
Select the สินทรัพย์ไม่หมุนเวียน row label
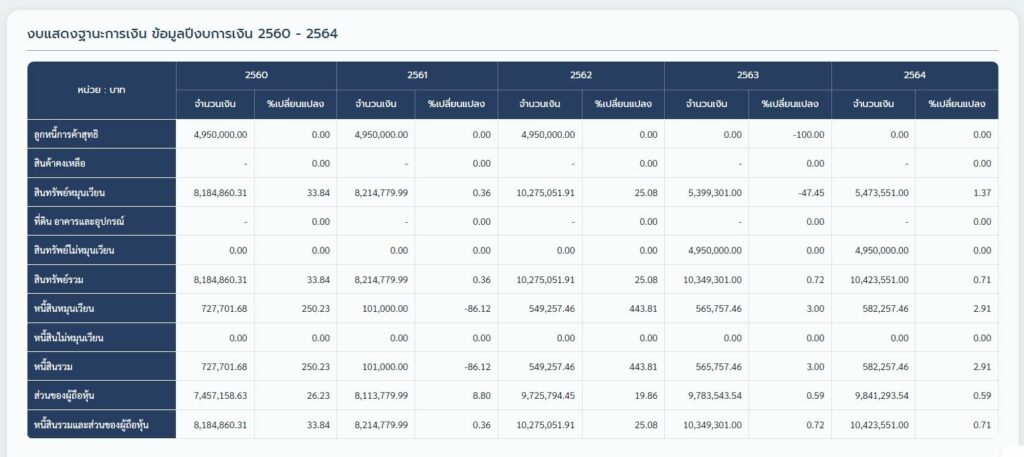tap(74, 250)
